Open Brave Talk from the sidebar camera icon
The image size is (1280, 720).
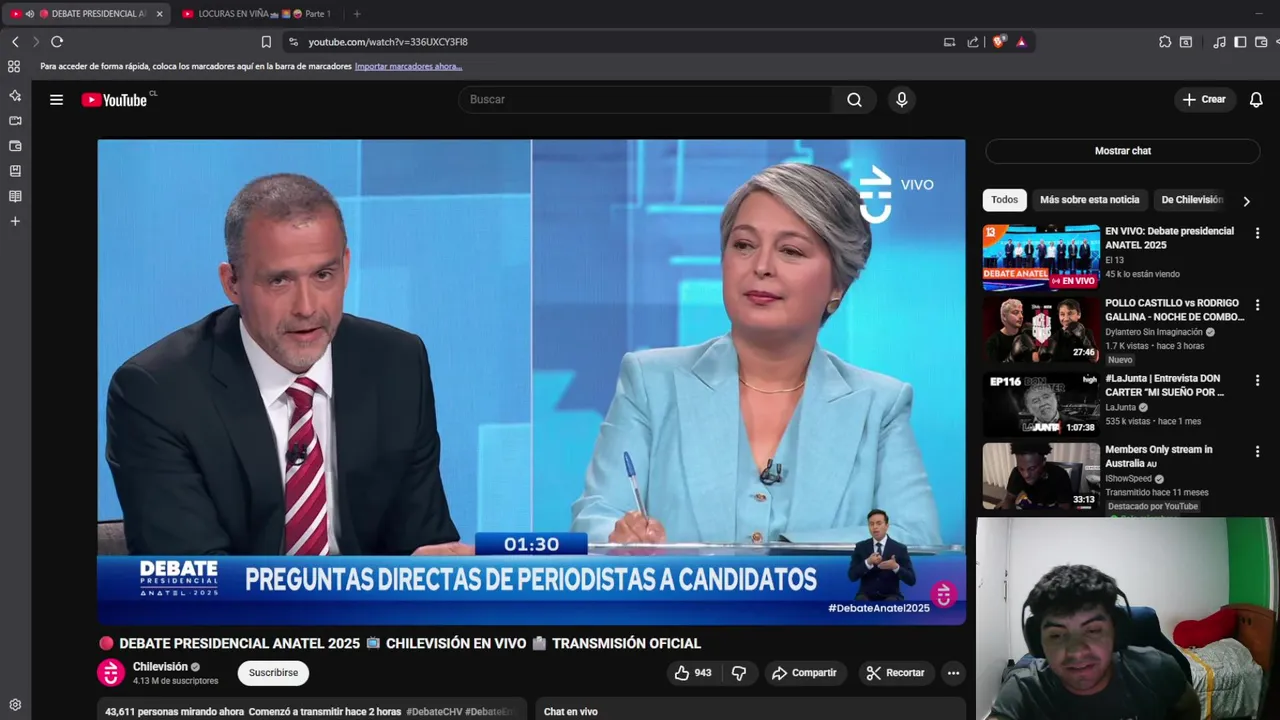pos(15,121)
